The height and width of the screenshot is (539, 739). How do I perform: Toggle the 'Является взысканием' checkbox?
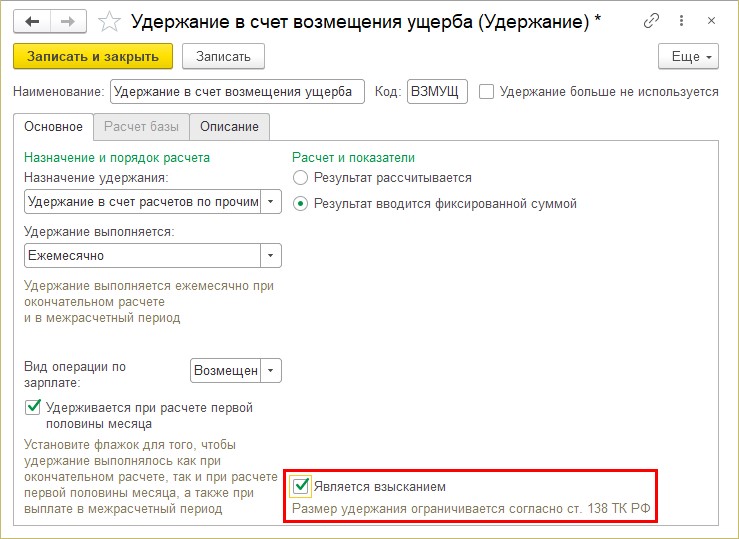(301, 486)
